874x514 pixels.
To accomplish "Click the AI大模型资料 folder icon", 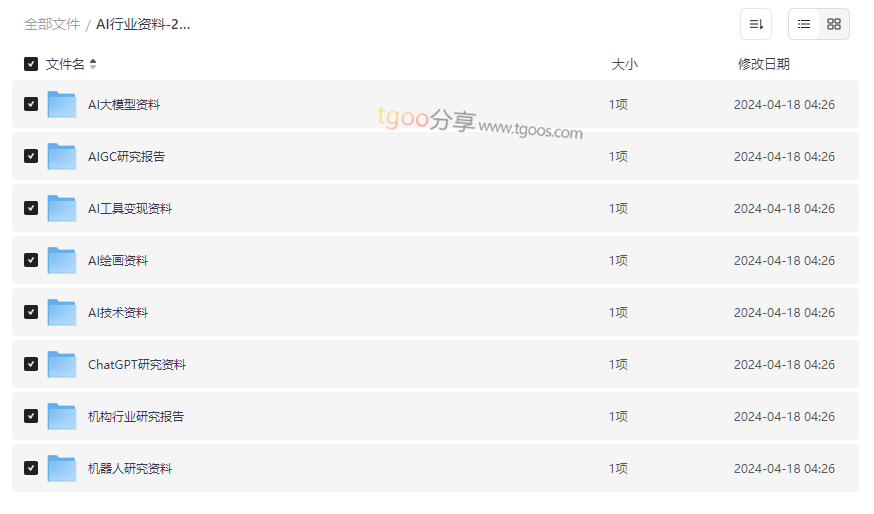I will coord(62,105).
